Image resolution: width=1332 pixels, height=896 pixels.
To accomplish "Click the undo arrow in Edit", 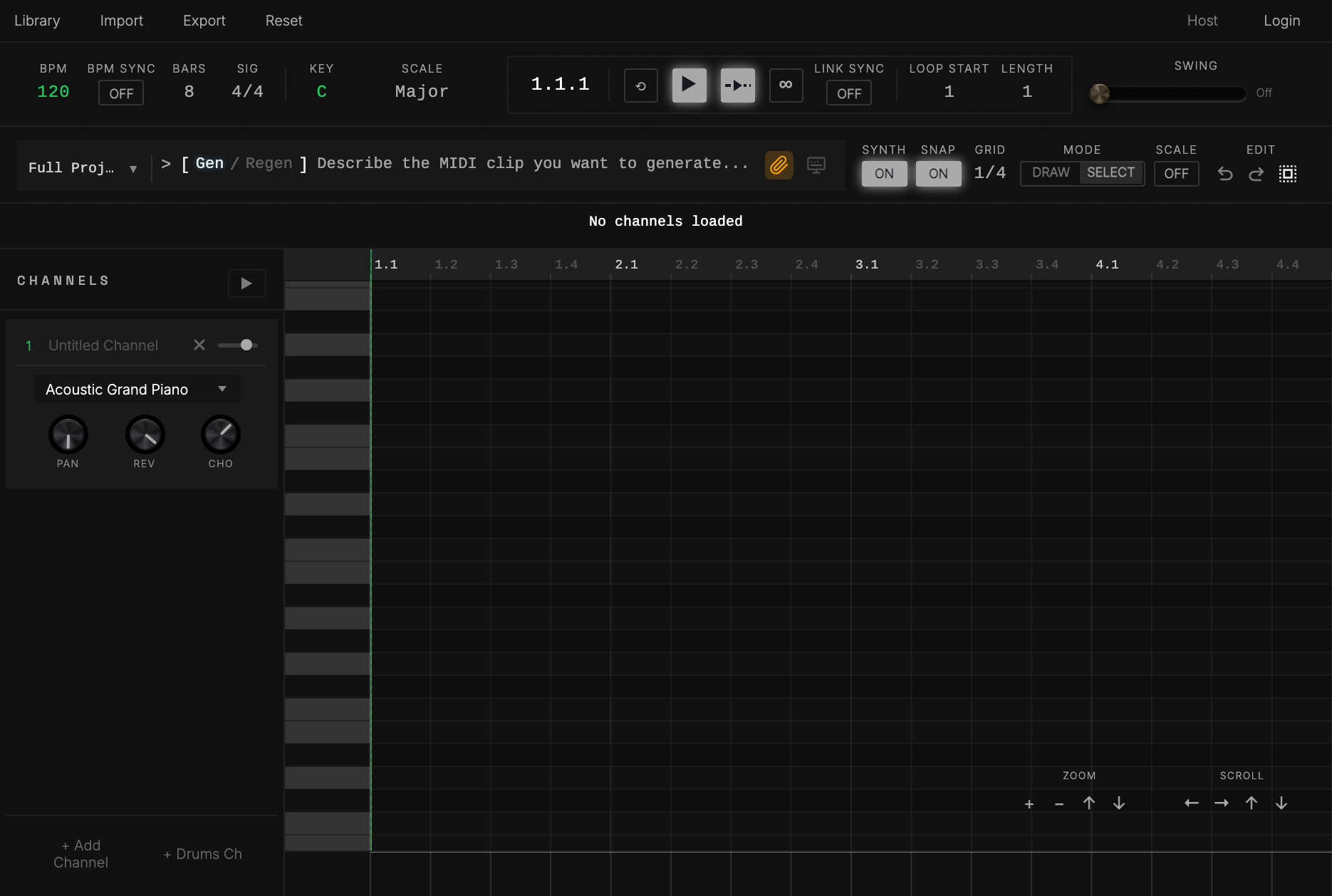I will (1225, 174).
